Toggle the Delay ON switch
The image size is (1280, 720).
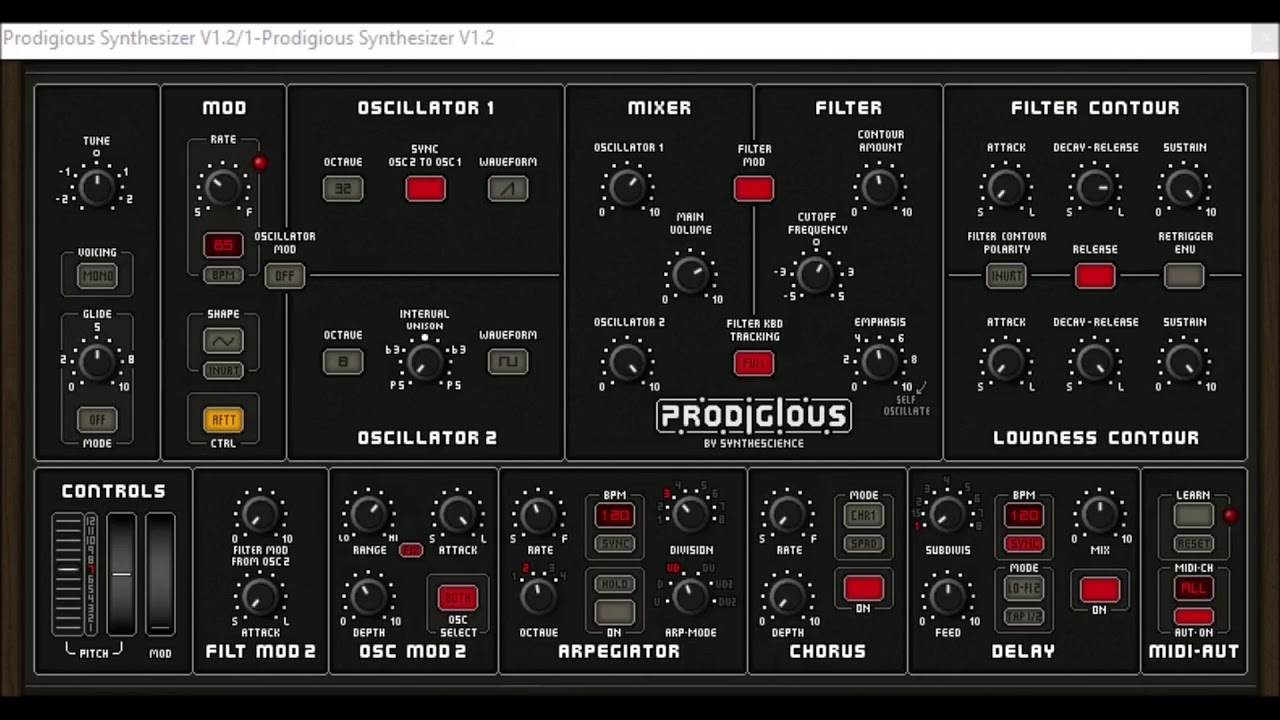1099,590
